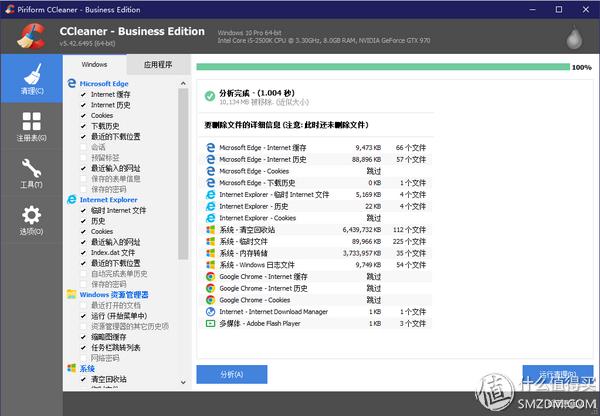This screenshot has height=416, width=600.
Task: Uncheck Internet 历史 under Microsoft Edge
Action: 83,105
